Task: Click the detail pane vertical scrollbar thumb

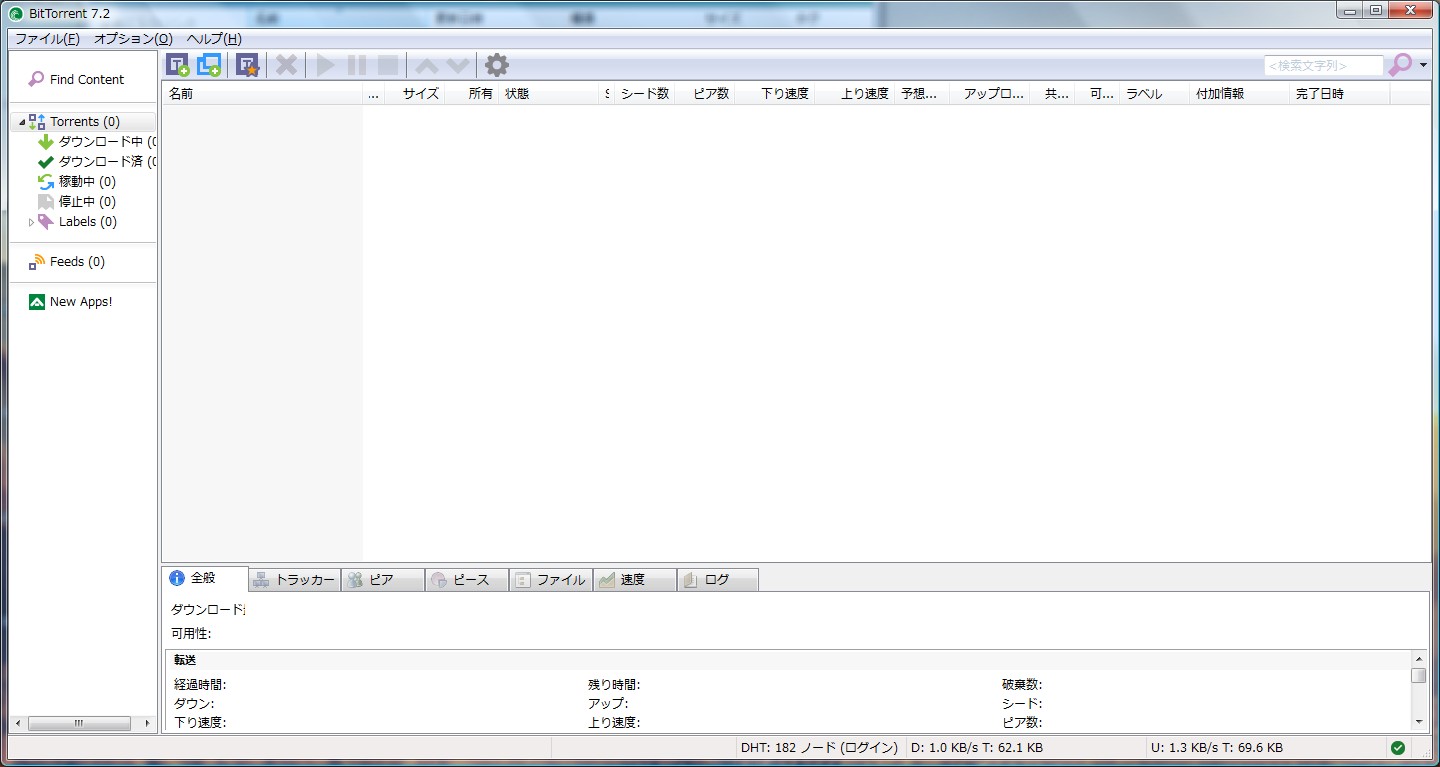Action: pos(1419,676)
